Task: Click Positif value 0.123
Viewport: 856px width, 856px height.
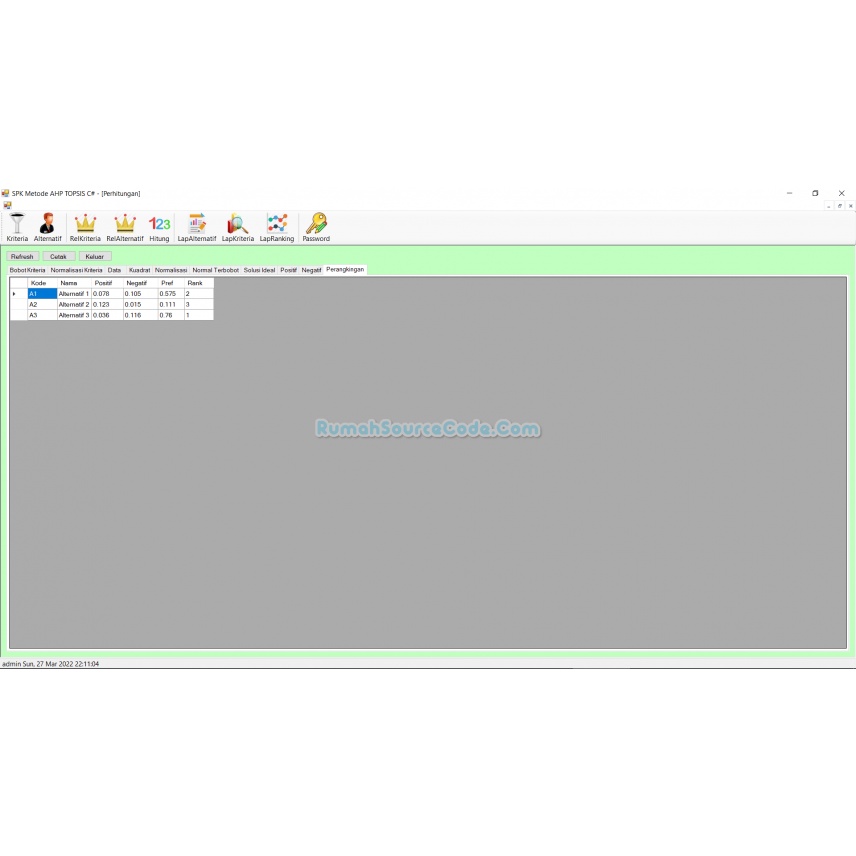Action: [107, 305]
